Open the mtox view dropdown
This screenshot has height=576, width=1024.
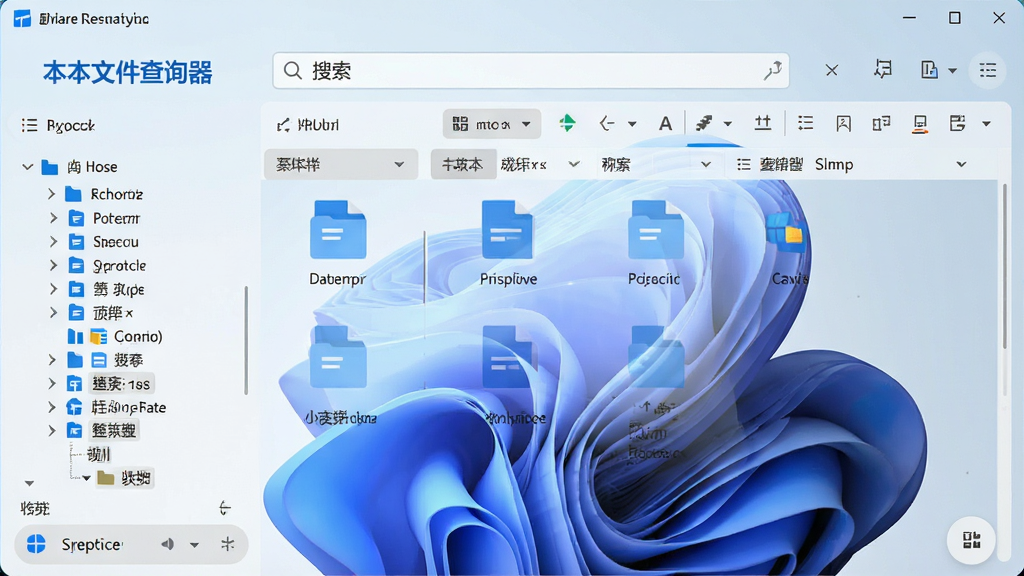coord(492,124)
